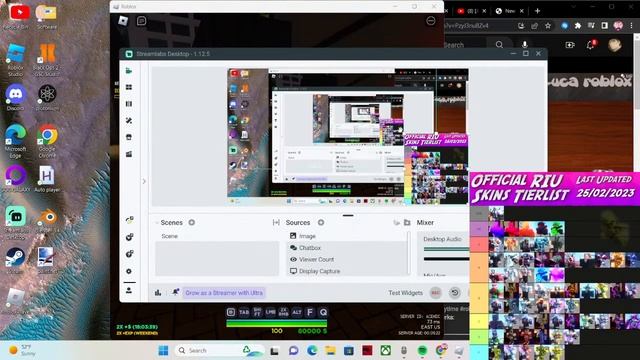Expand the Streamlabs sidebar with the chevron
The height and width of the screenshot is (360, 640).
point(144,181)
